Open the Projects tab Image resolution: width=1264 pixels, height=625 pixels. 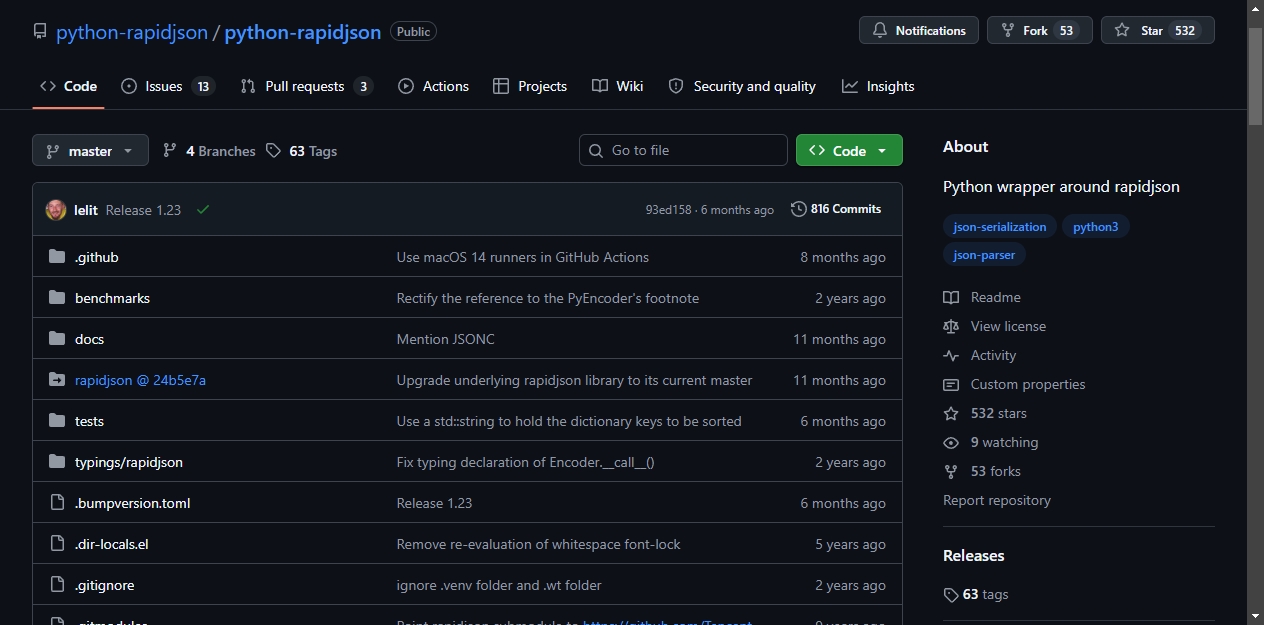click(x=530, y=86)
